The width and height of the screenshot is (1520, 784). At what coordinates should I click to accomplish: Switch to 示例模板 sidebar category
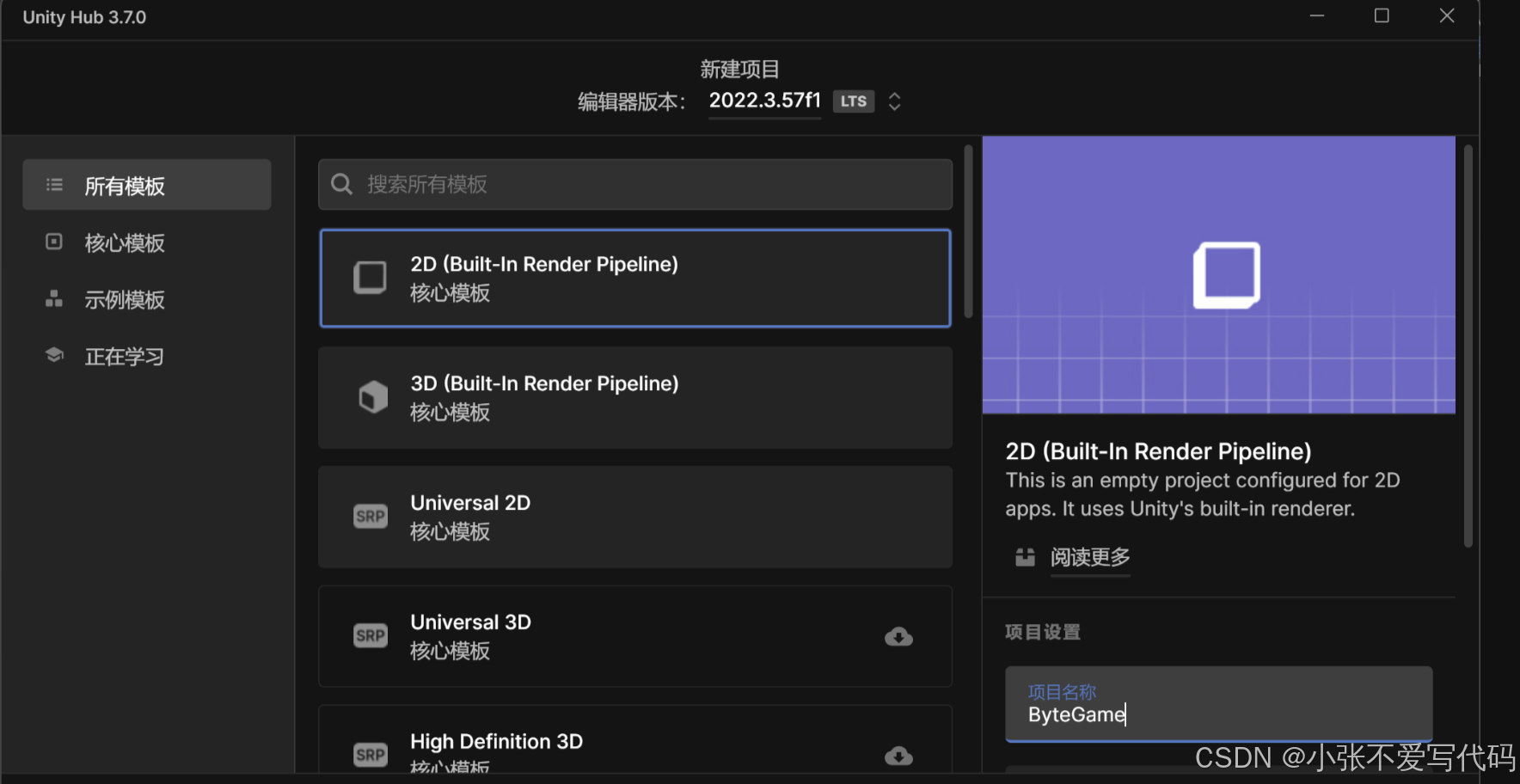pos(147,299)
